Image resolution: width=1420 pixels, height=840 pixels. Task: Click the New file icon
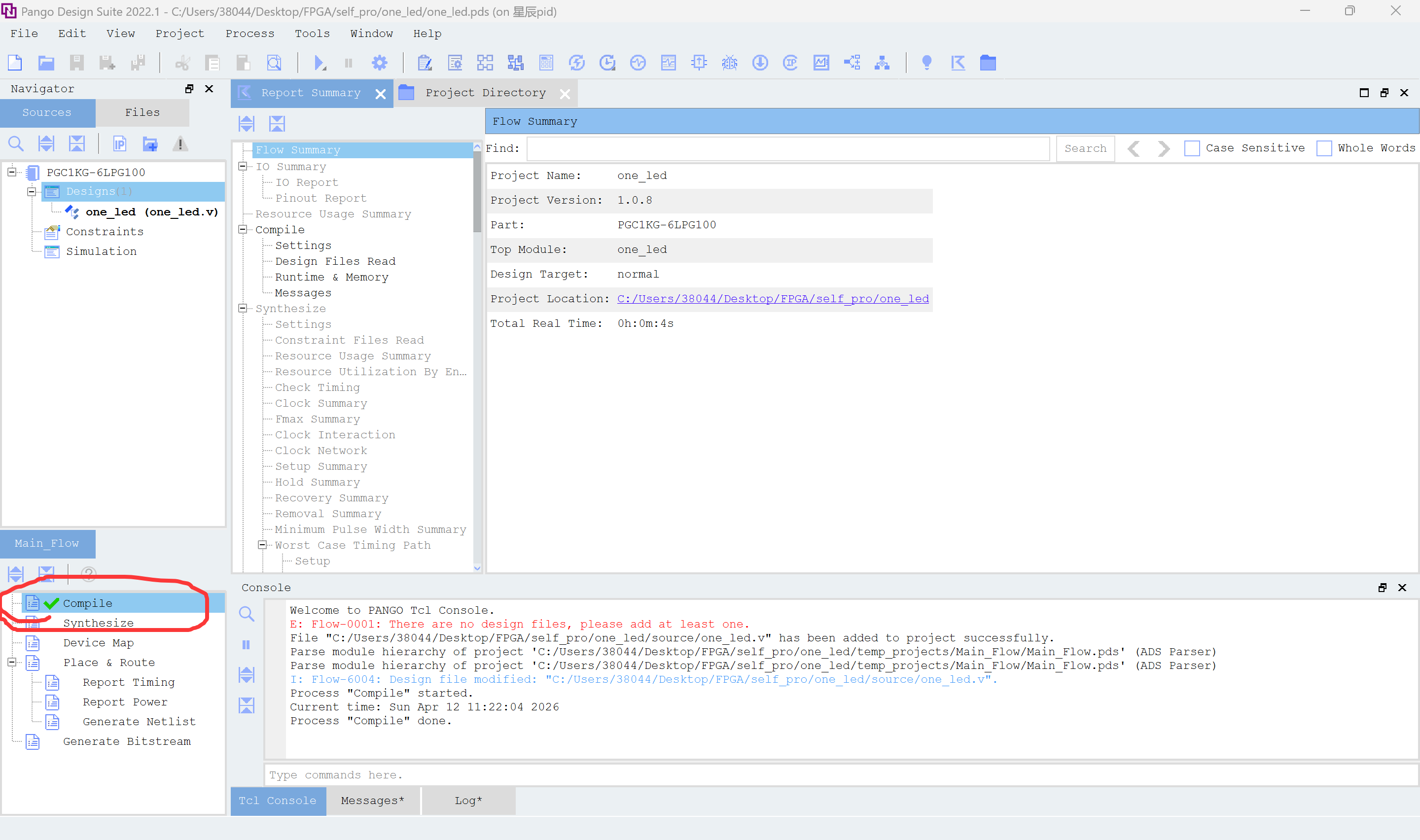coord(15,63)
